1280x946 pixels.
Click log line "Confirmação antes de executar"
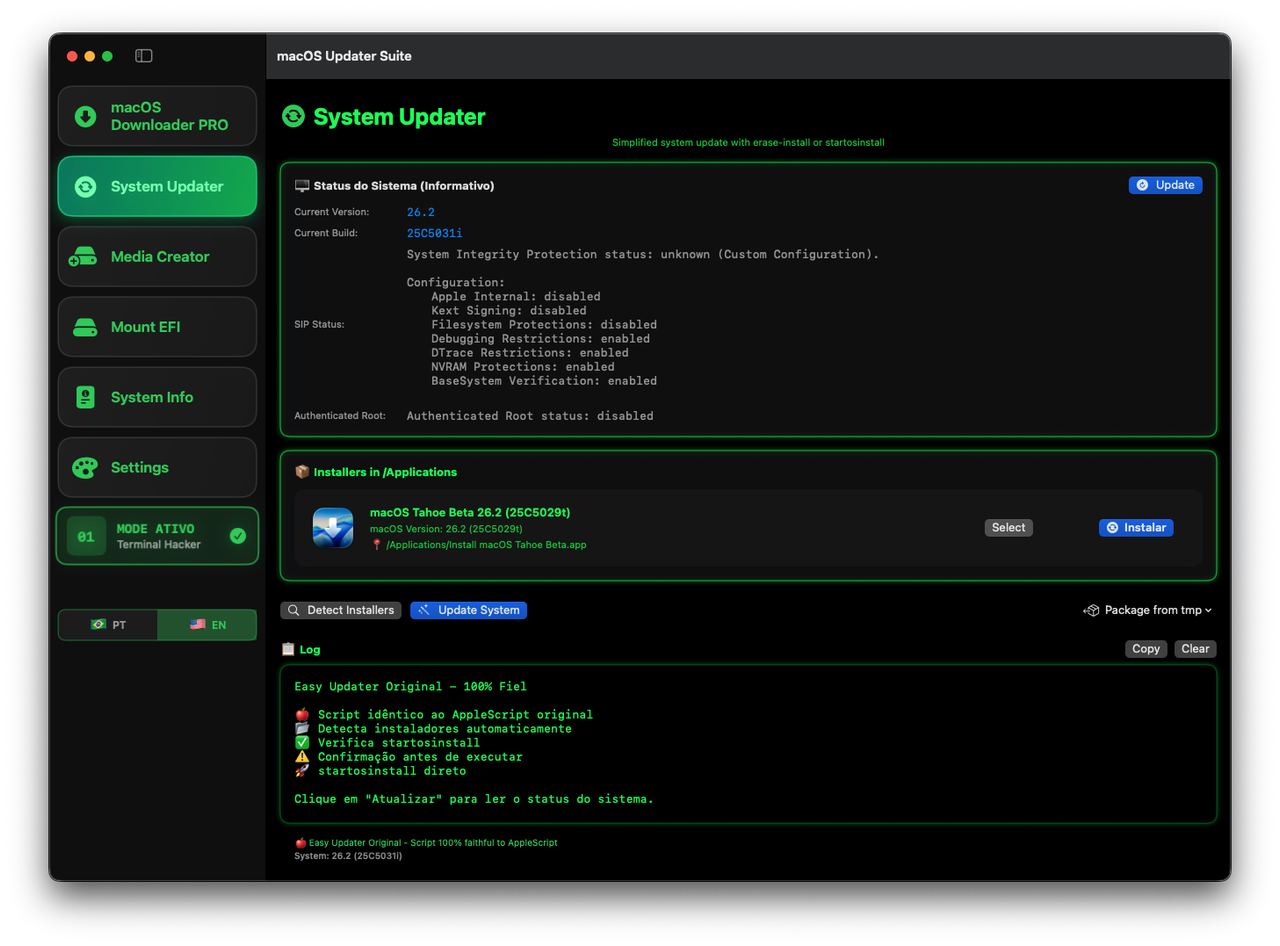pyautogui.click(x=420, y=757)
